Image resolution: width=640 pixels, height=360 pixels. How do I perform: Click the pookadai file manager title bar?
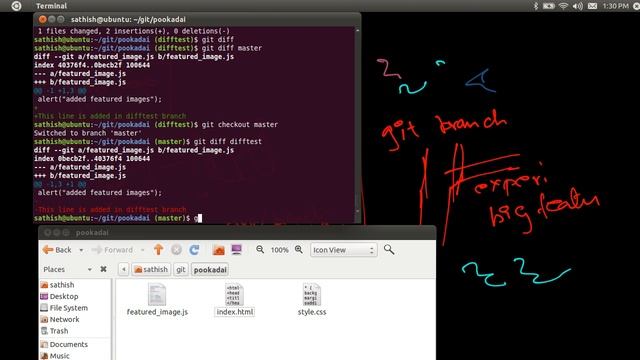point(237,232)
